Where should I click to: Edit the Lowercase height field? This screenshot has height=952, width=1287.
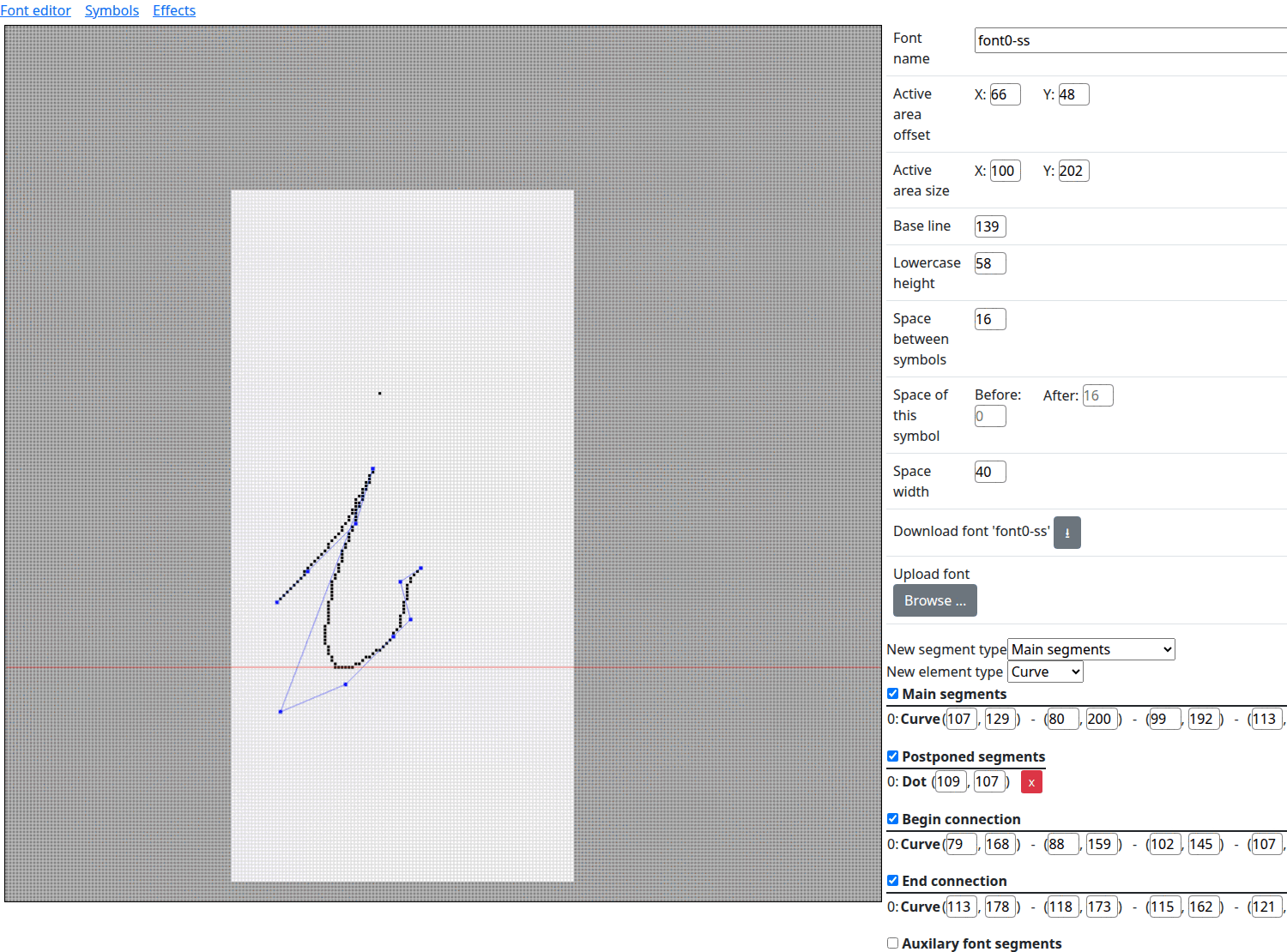click(990, 263)
